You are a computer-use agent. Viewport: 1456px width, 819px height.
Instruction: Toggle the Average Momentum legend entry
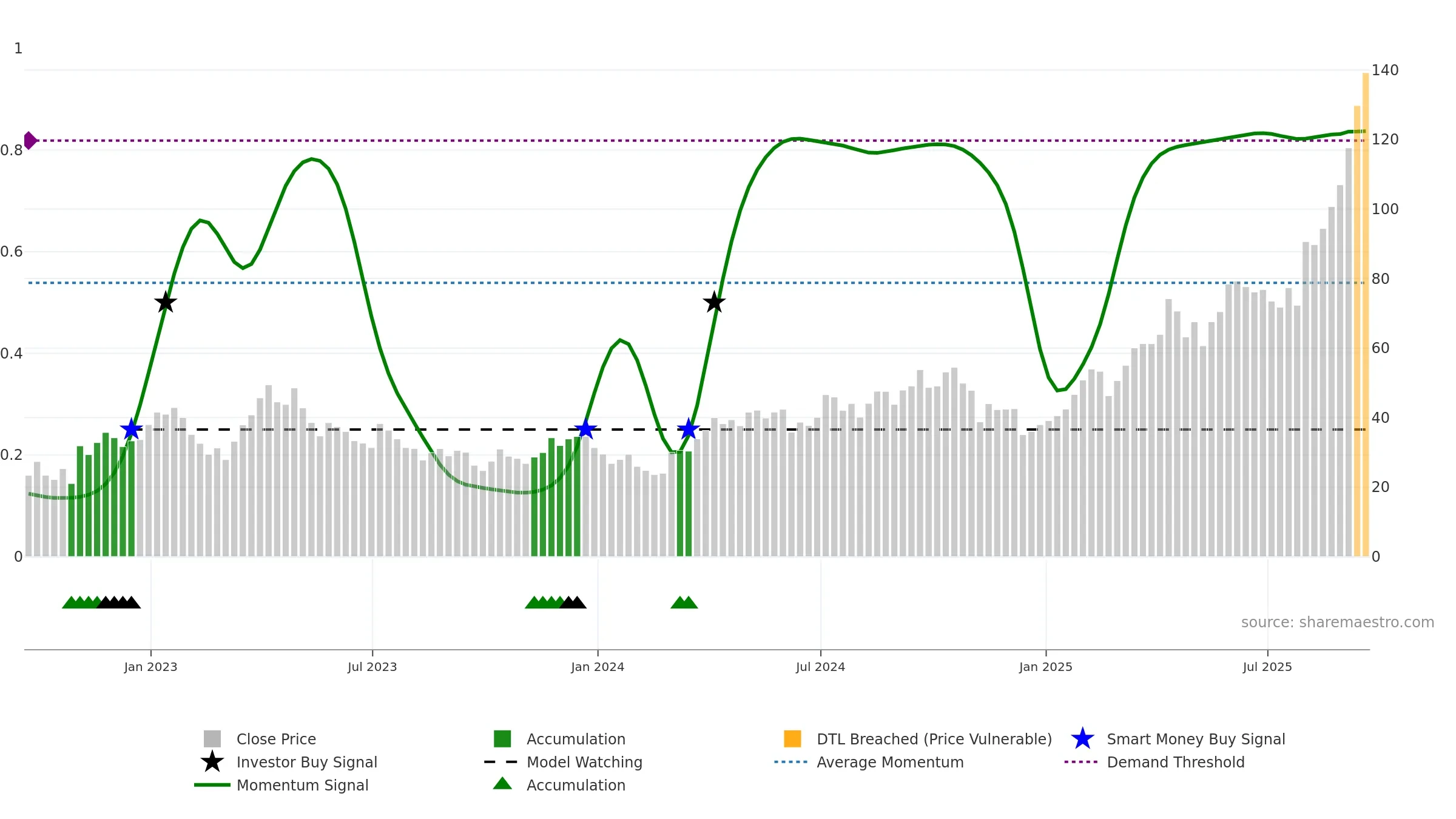pyautogui.click(x=889, y=762)
